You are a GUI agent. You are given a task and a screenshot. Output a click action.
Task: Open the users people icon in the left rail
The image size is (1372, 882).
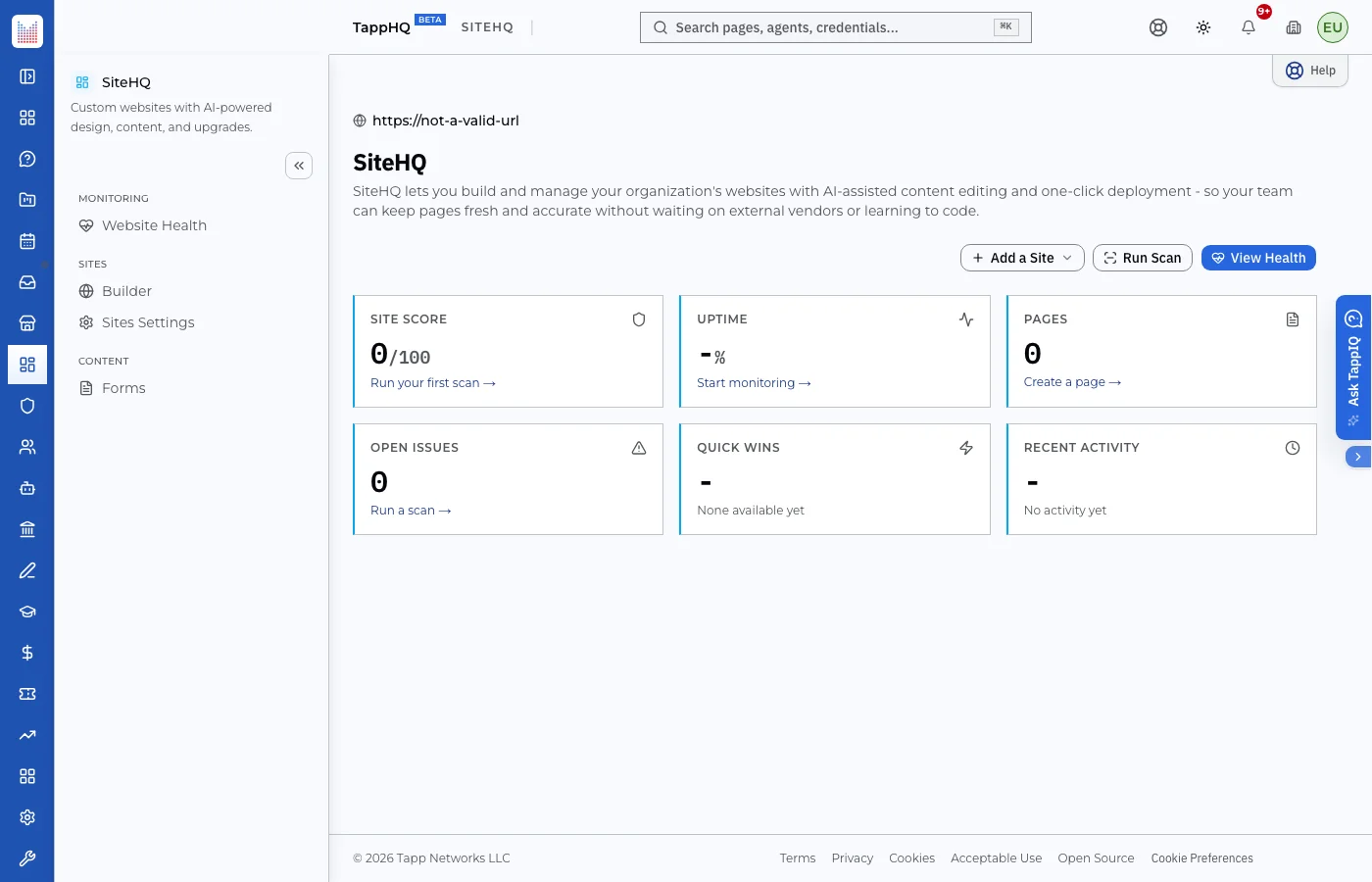point(27,447)
